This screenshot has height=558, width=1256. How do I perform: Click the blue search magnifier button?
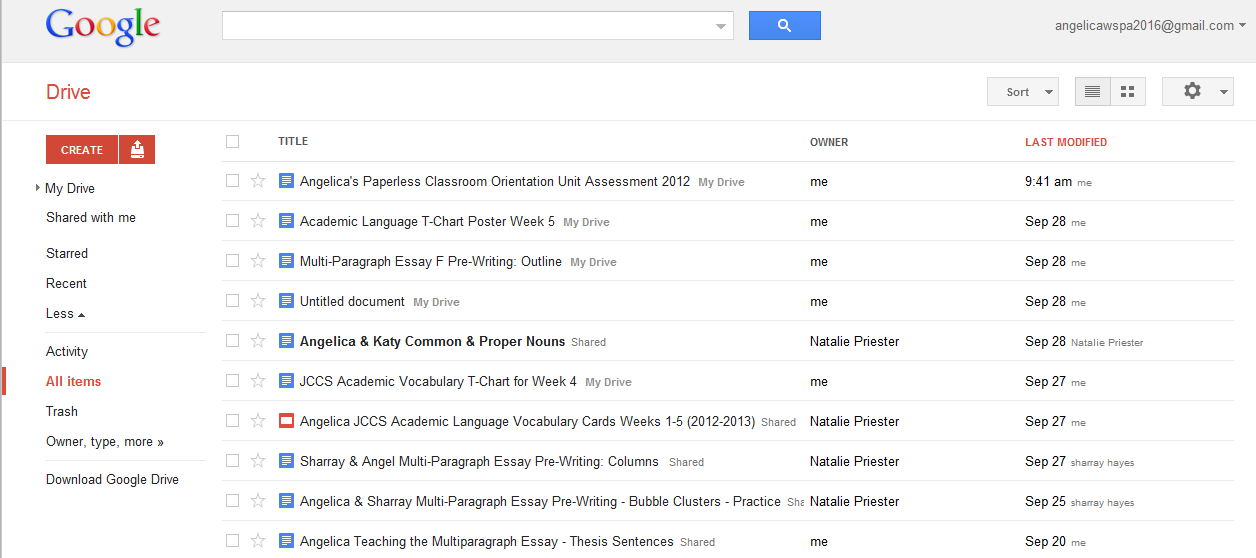click(x=784, y=26)
